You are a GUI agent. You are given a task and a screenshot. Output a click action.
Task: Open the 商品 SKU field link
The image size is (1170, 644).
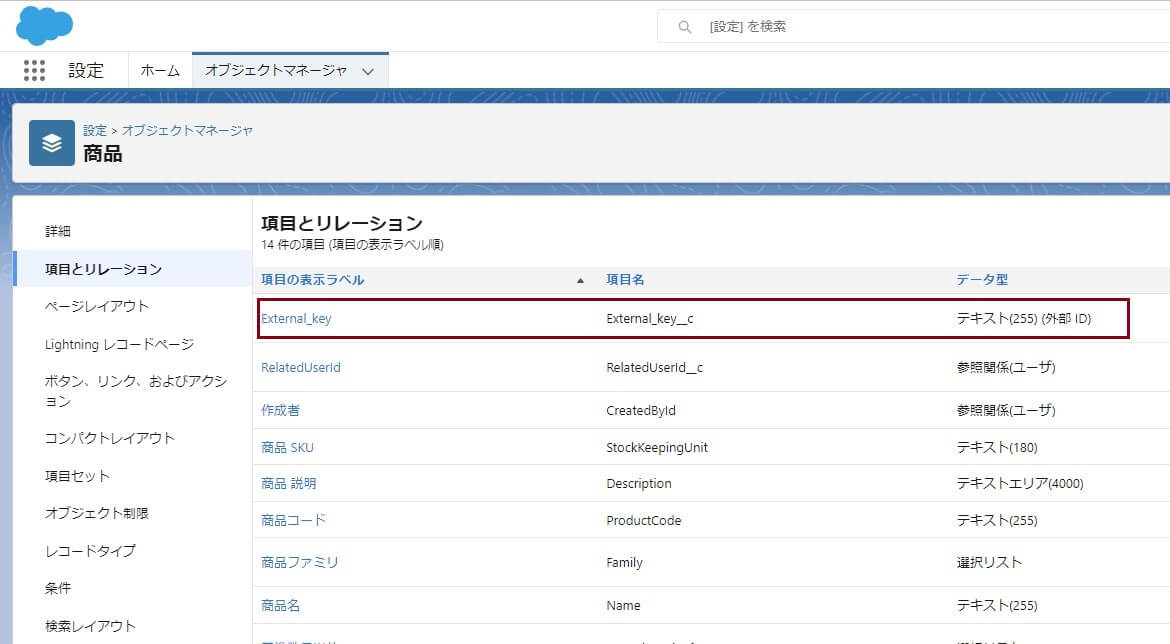click(x=287, y=446)
